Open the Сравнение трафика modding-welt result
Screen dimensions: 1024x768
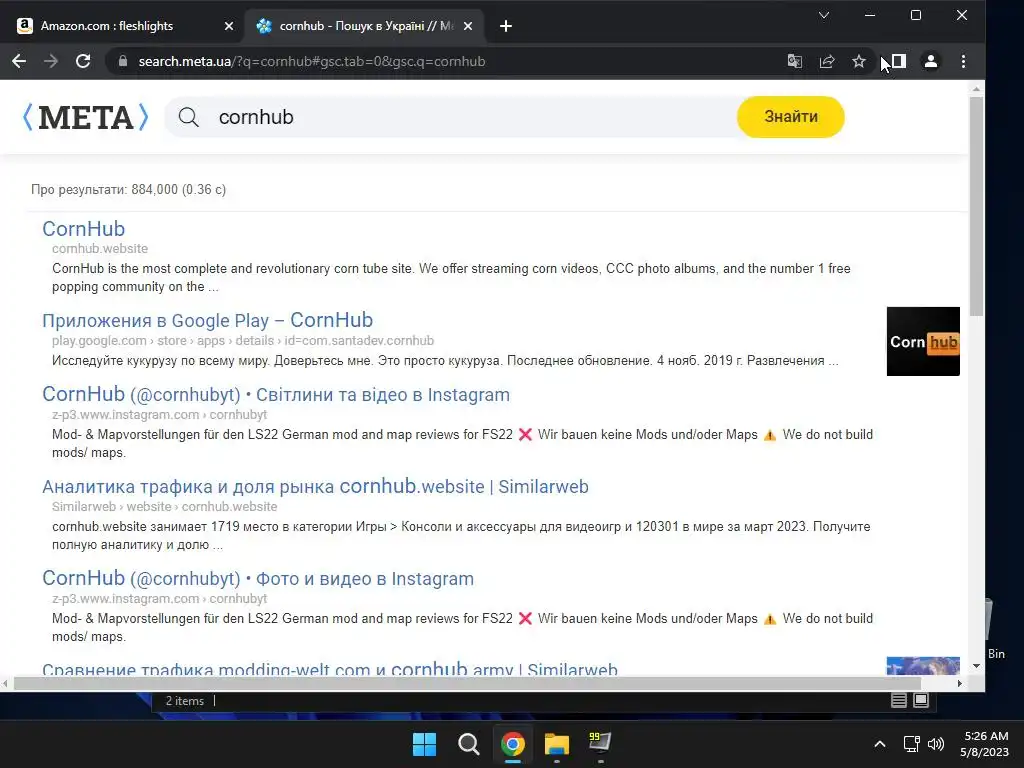point(330,669)
